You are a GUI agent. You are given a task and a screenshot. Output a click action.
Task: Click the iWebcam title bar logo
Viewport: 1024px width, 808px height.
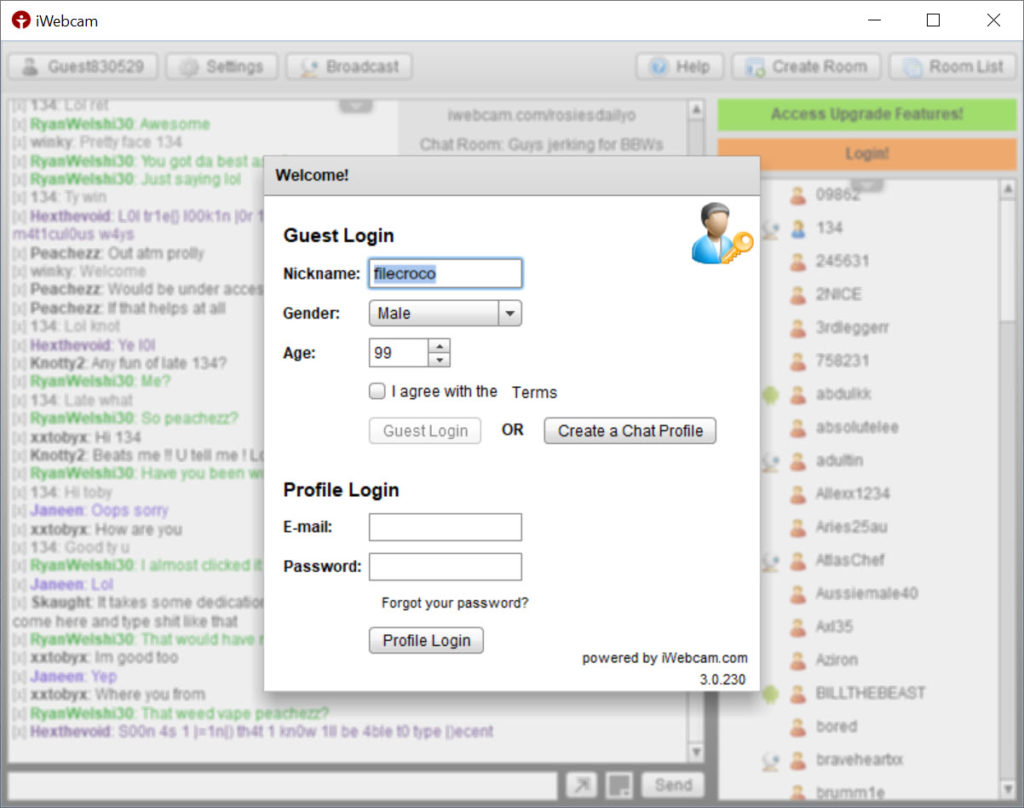point(21,20)
